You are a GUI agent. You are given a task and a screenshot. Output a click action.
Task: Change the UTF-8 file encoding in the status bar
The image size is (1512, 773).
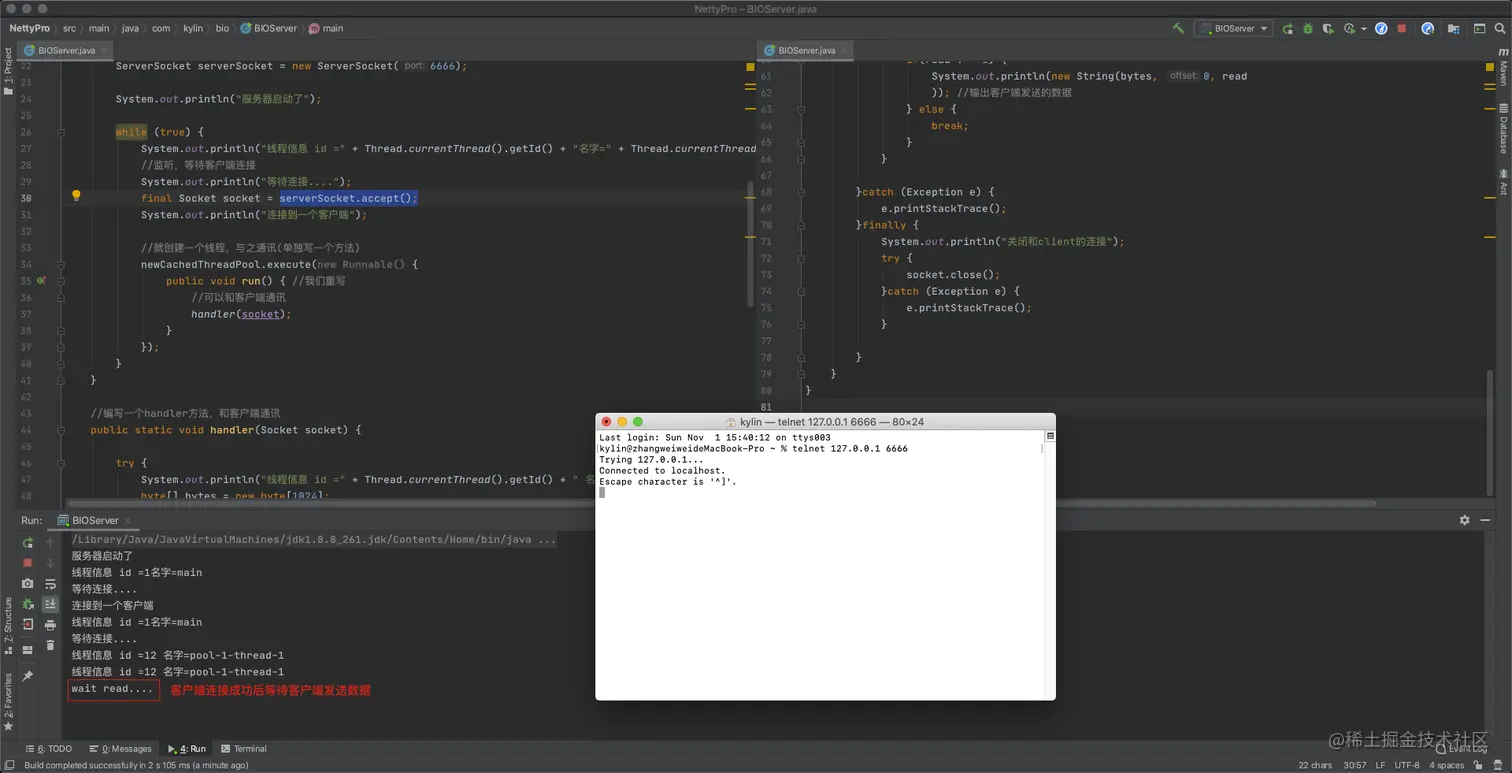pos(1406,765)
